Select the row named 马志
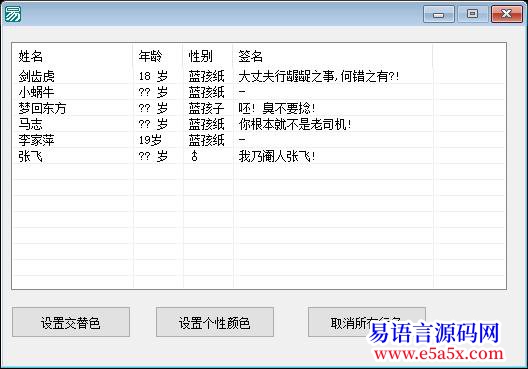The height and width of the screenshot is (369, 528). (x=259, y=124)
